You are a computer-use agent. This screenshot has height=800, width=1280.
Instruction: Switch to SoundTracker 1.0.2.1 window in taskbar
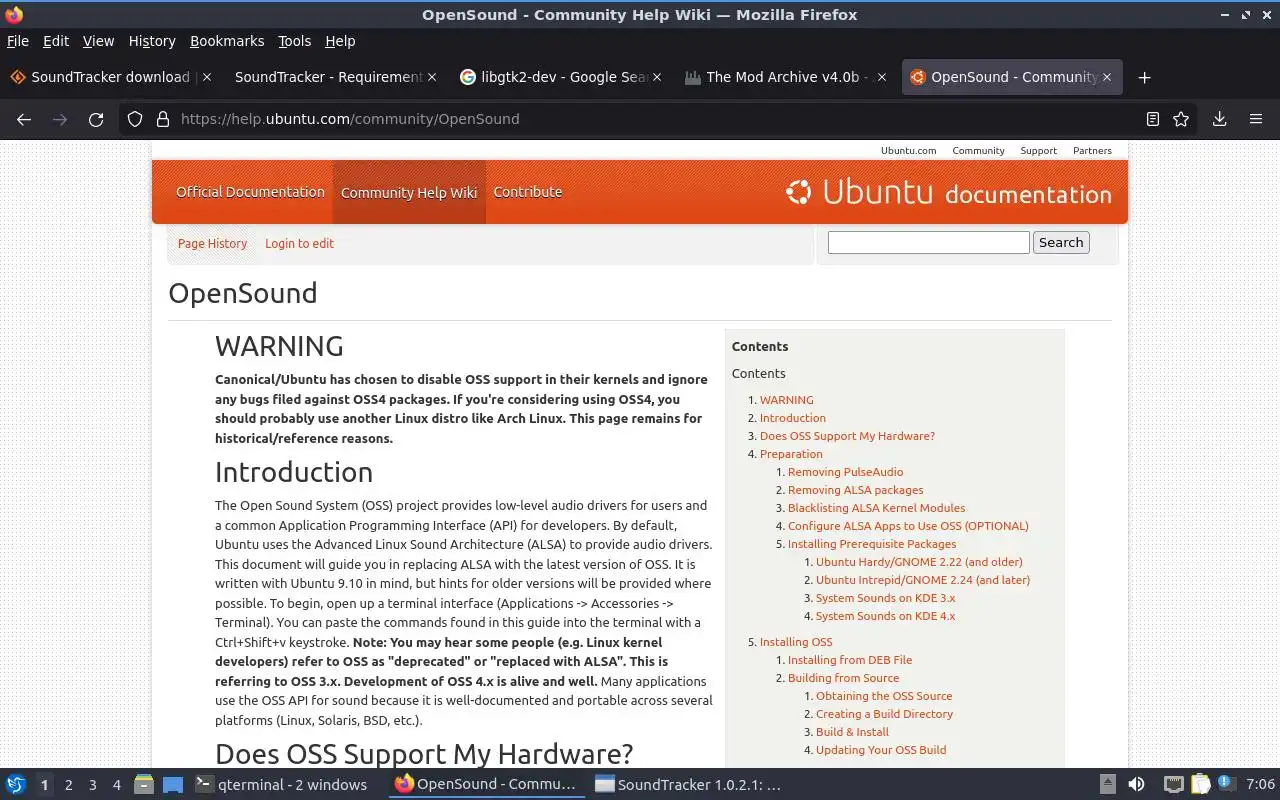687,785
